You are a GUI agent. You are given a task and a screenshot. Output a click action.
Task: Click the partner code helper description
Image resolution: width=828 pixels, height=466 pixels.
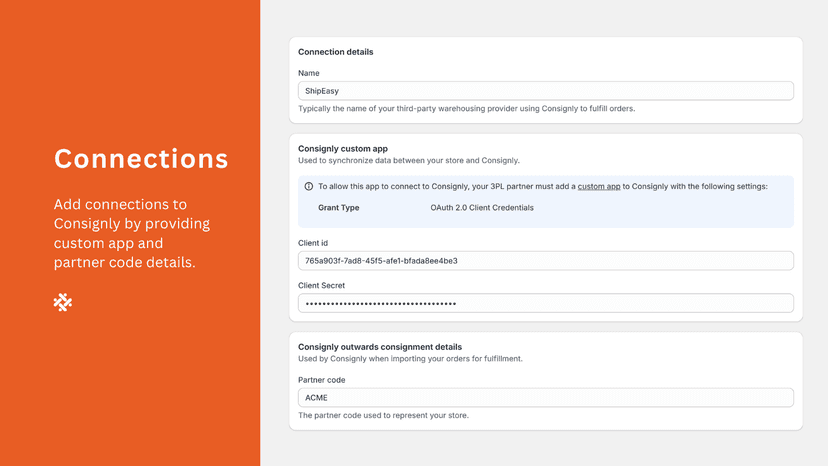point(383,415)
